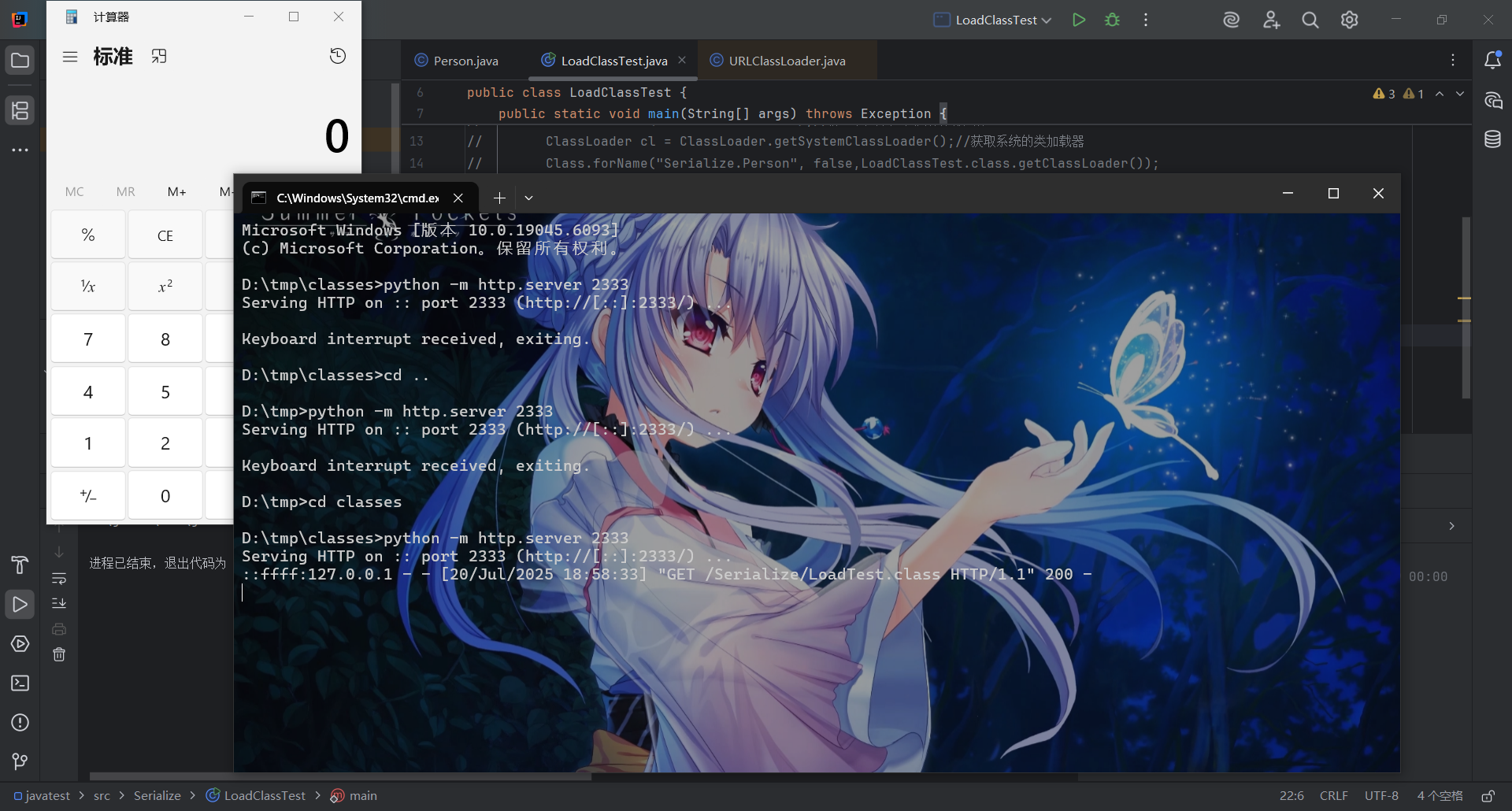Open the cmd new tab dropdown arrow

pyautogui.click(x=529, y=198)
